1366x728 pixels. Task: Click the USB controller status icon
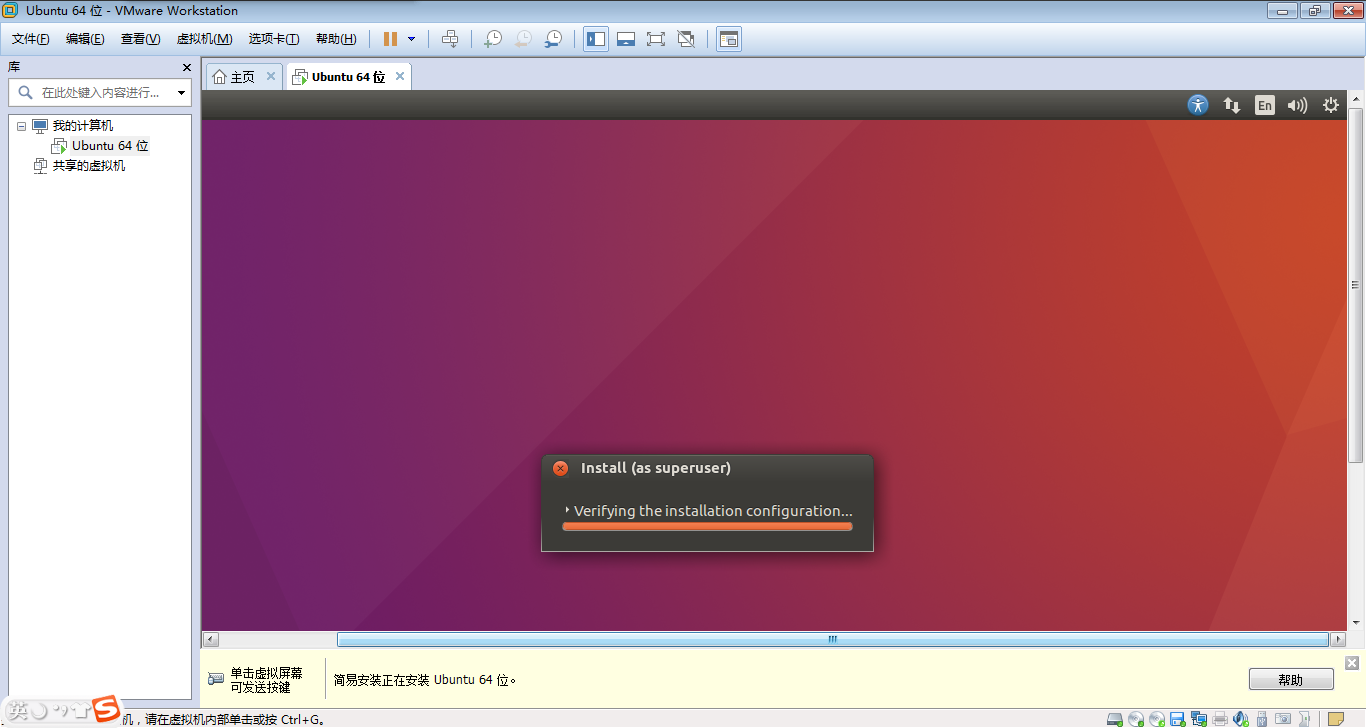[x=1262, y=718]
